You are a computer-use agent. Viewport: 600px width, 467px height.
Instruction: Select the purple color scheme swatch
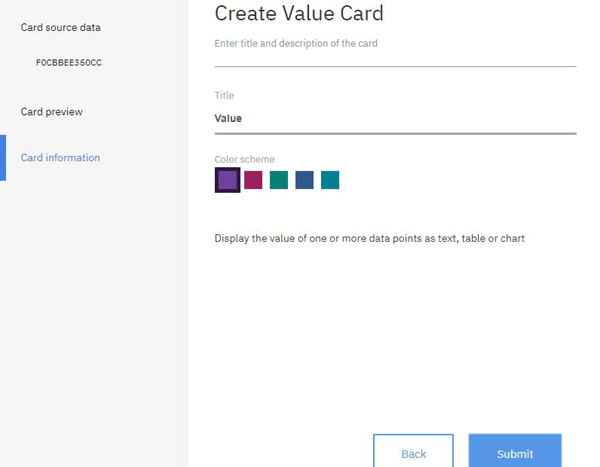(227, 180)
